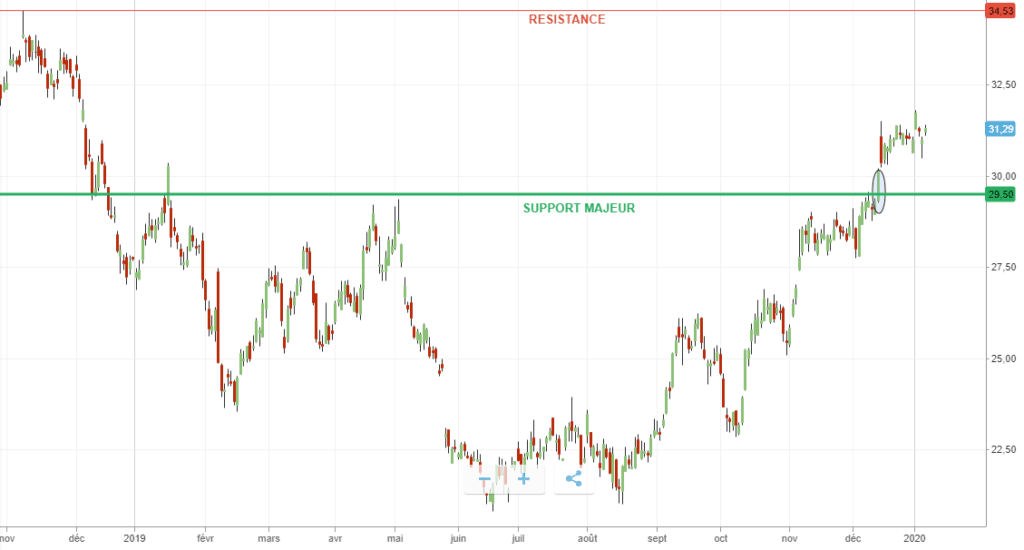Open the share chart icon
The image size is (1024, 550).
(574, 479)
